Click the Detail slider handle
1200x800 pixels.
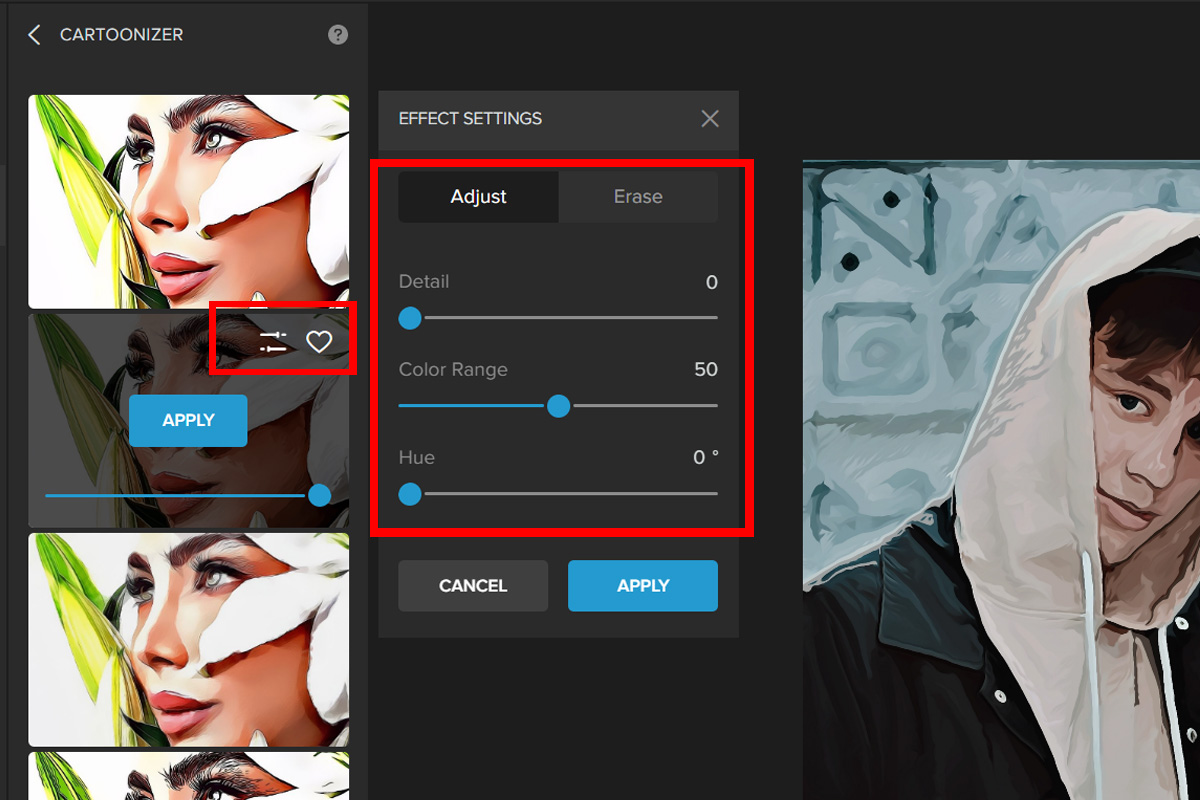coord(410,318)
